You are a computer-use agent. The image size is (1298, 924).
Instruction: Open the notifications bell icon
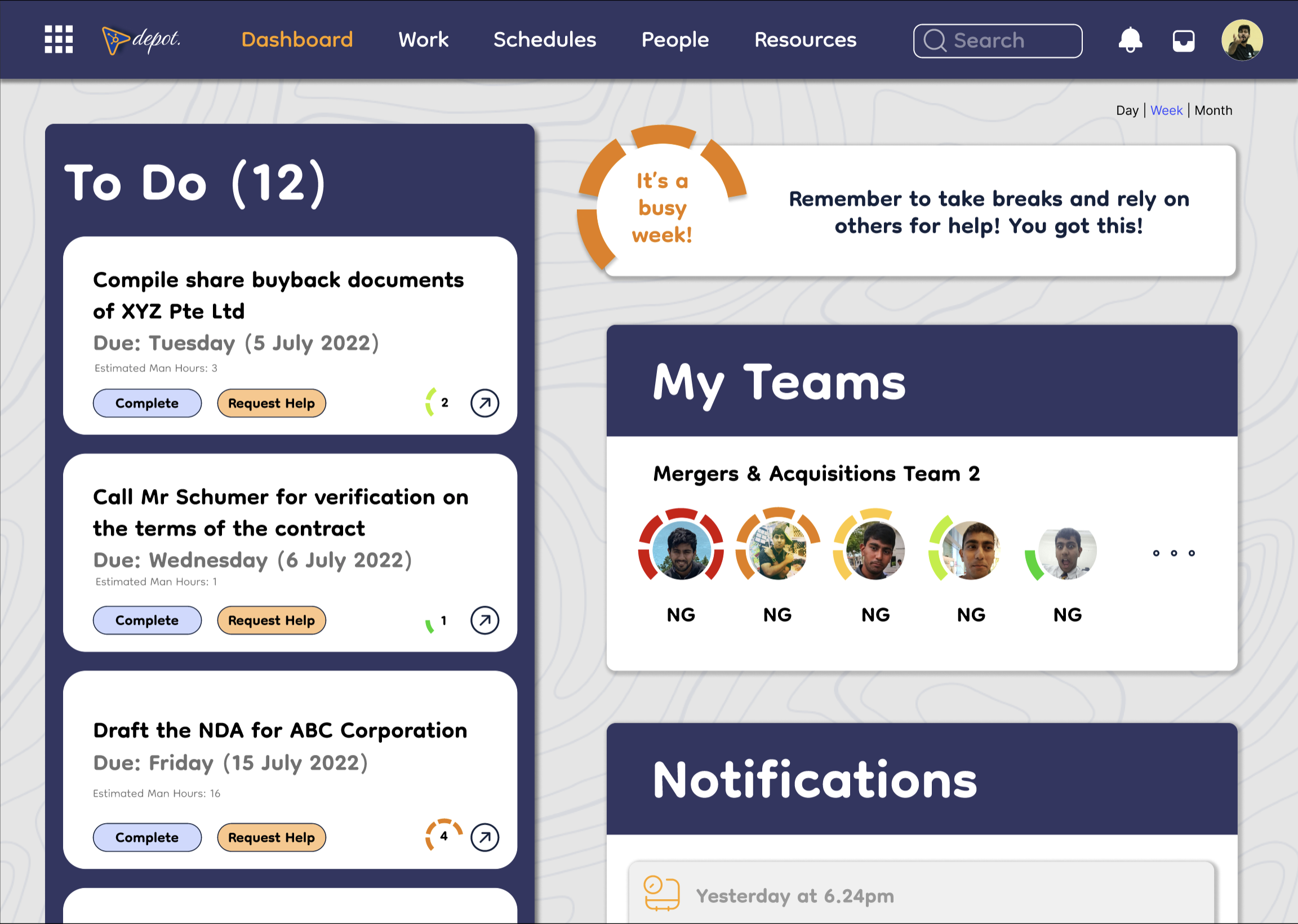pyautogui.click(x=1130, y=40)
